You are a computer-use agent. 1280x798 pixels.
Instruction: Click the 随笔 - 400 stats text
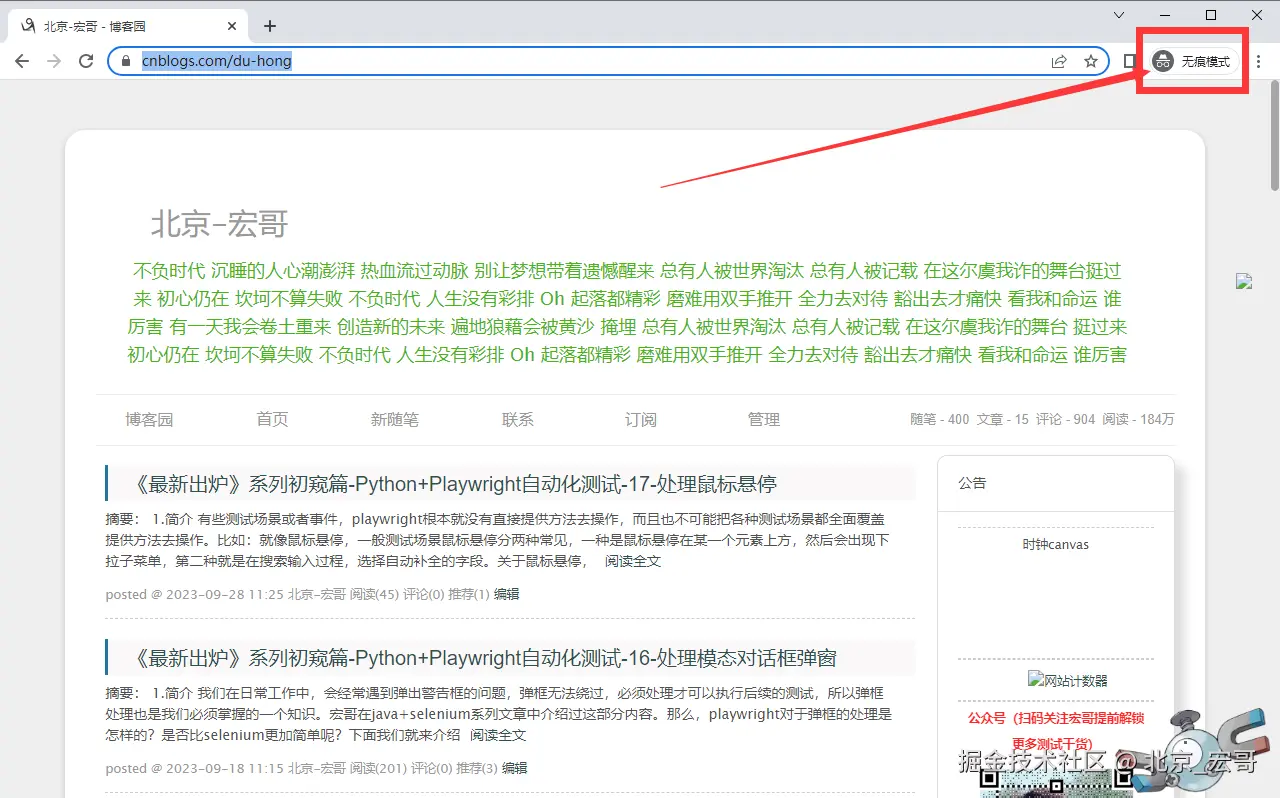(940, 419)
